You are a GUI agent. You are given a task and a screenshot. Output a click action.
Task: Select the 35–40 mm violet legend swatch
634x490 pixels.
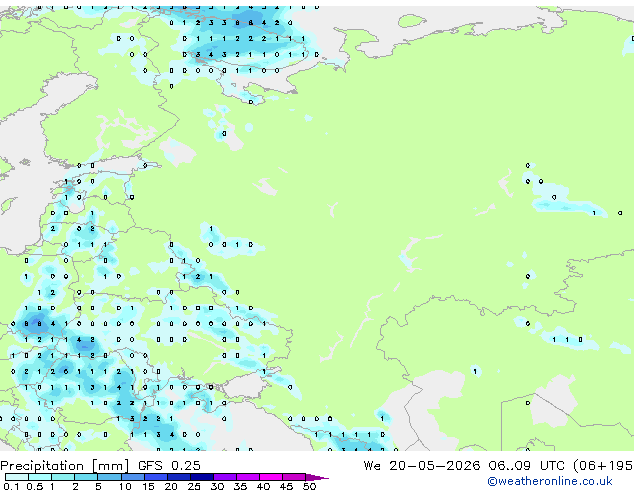tap(248, 477)
